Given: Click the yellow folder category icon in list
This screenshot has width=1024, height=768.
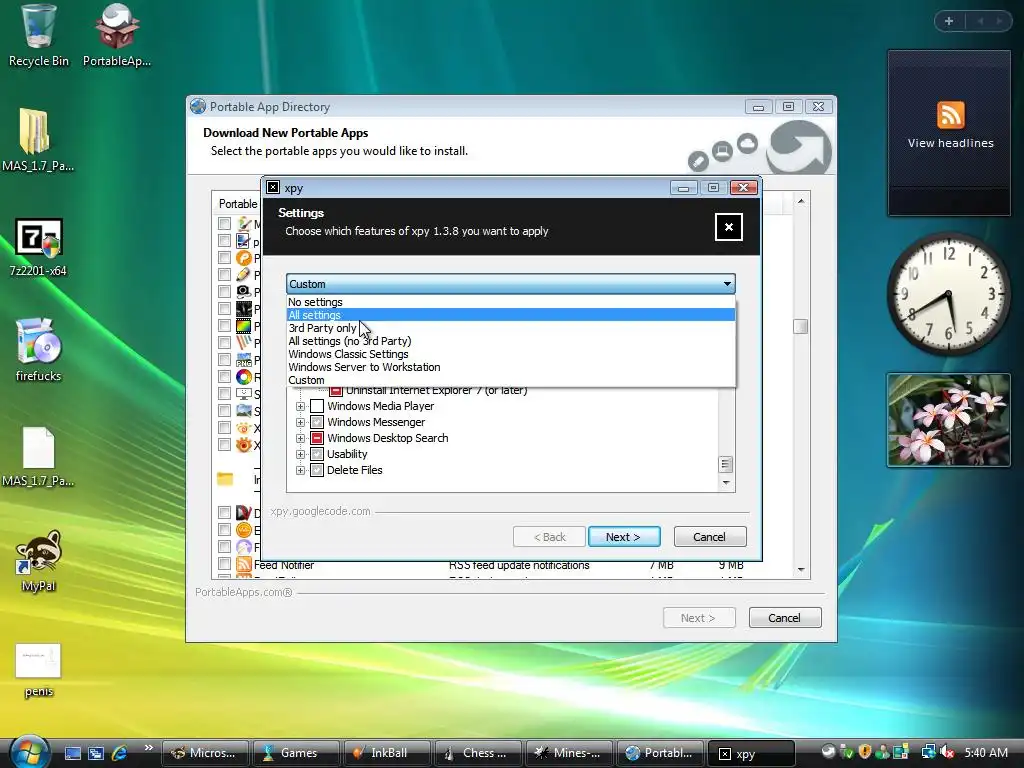Looking at the screenshot, I should (225, 479).
